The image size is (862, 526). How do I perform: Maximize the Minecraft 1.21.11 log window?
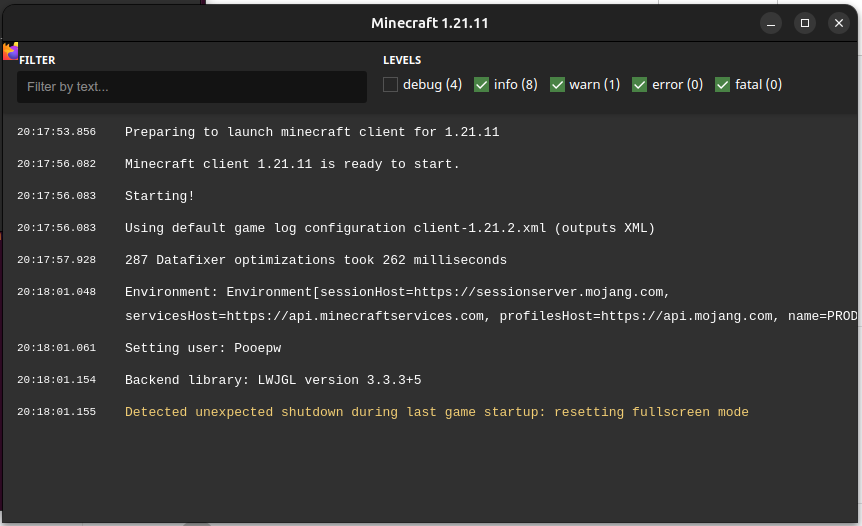click(805, 23)
